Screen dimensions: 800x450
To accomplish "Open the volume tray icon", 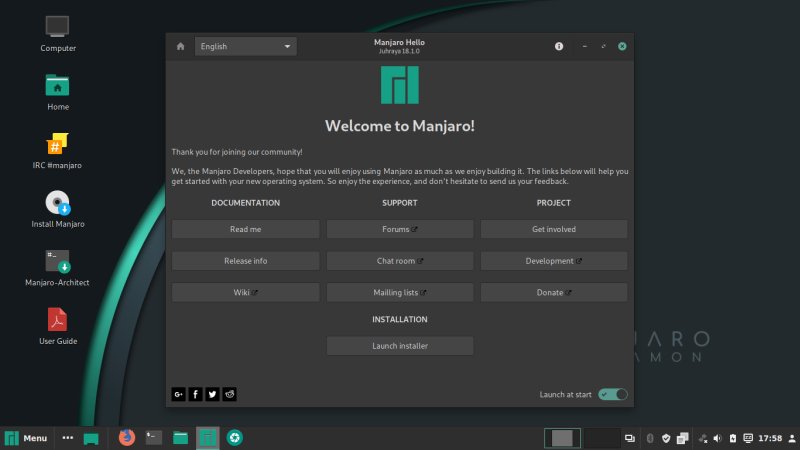I will pos(717,438).
